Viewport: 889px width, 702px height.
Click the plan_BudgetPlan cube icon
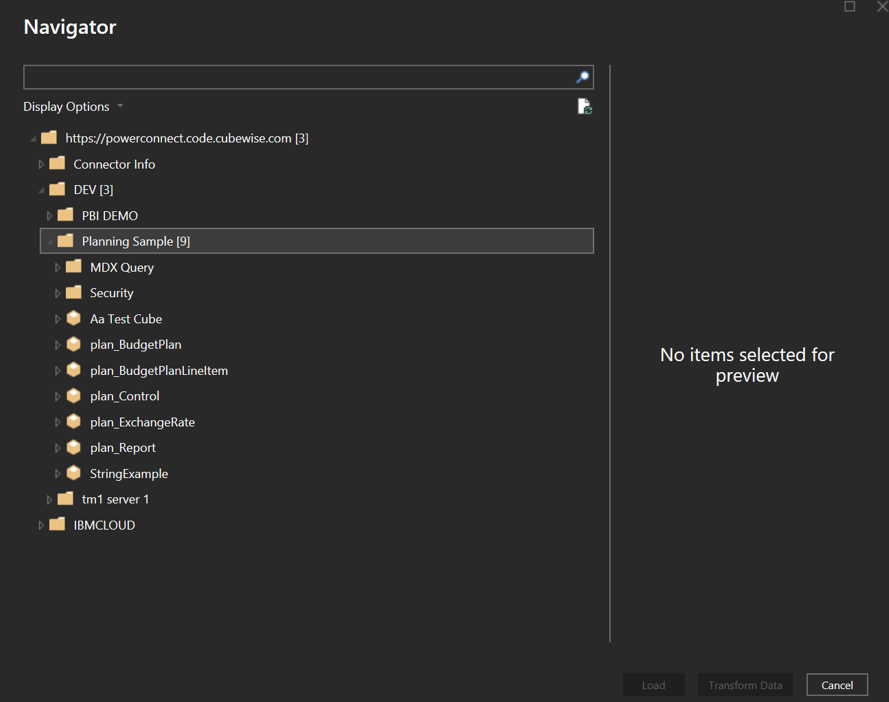[74, 344]
